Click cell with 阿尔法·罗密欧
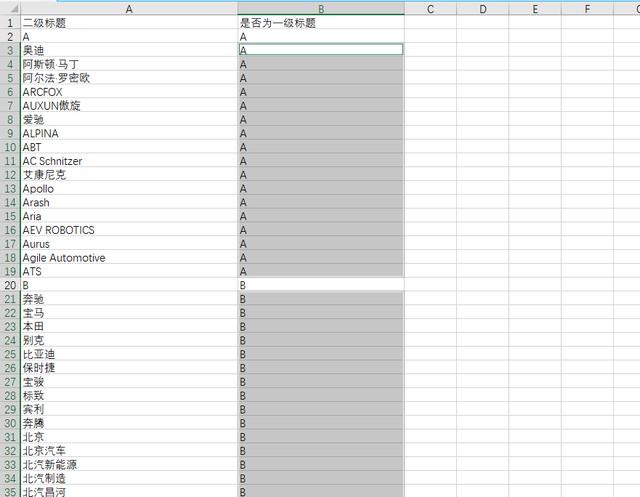 coord(129,78)
